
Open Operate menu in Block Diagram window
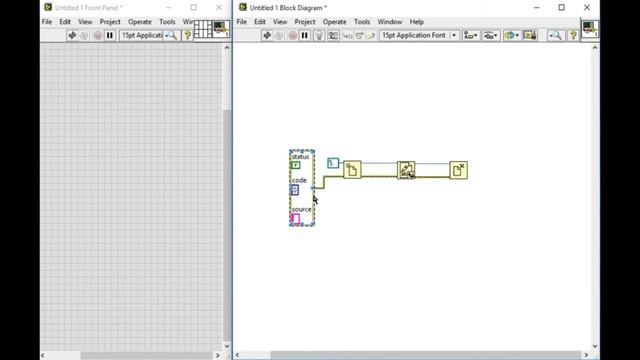pyautogui.click(x=334, y=22)
